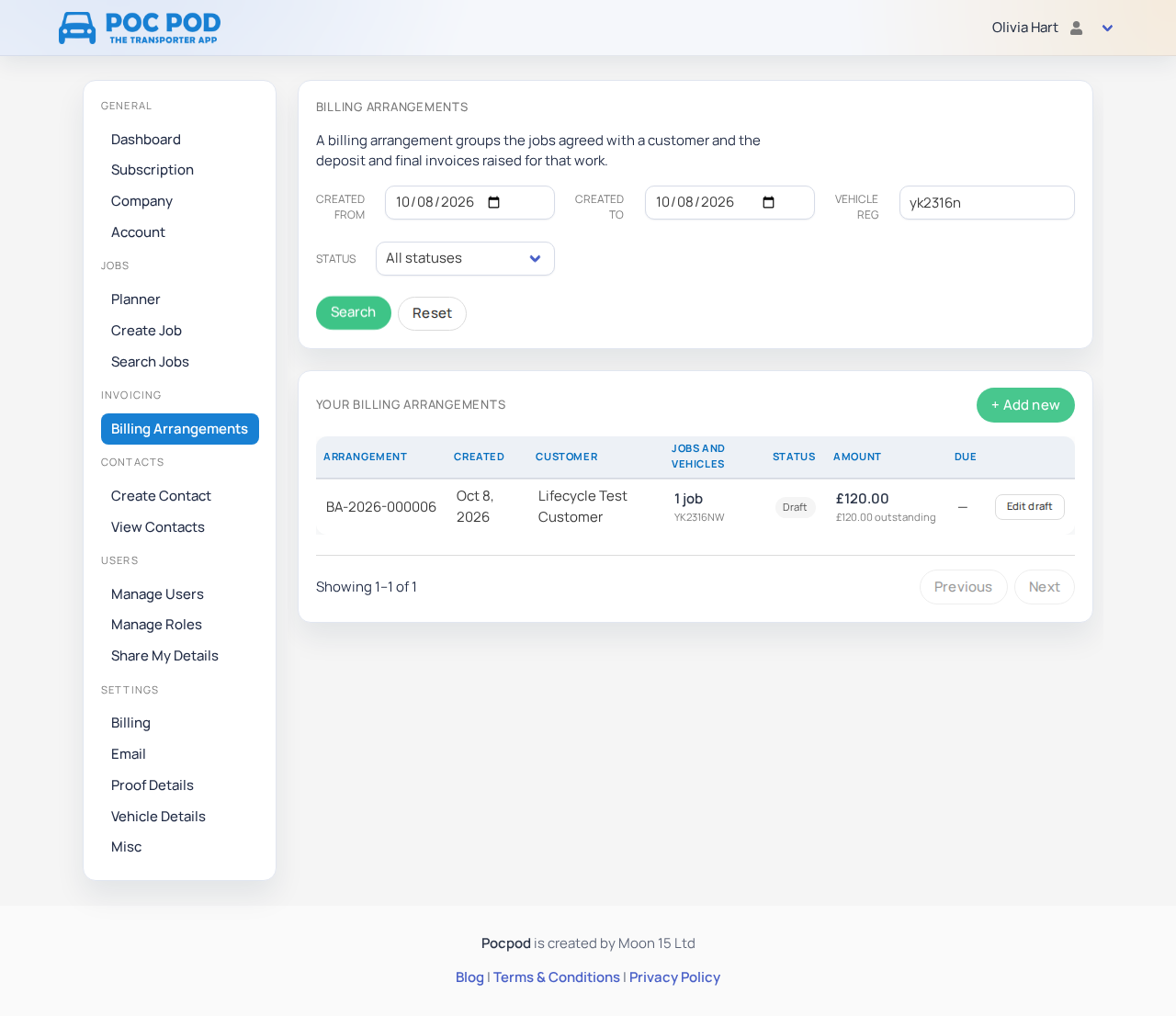Click into the Vehicle Reg field
Viewport: 1176px width, 1016px height.
coord(987,203)
